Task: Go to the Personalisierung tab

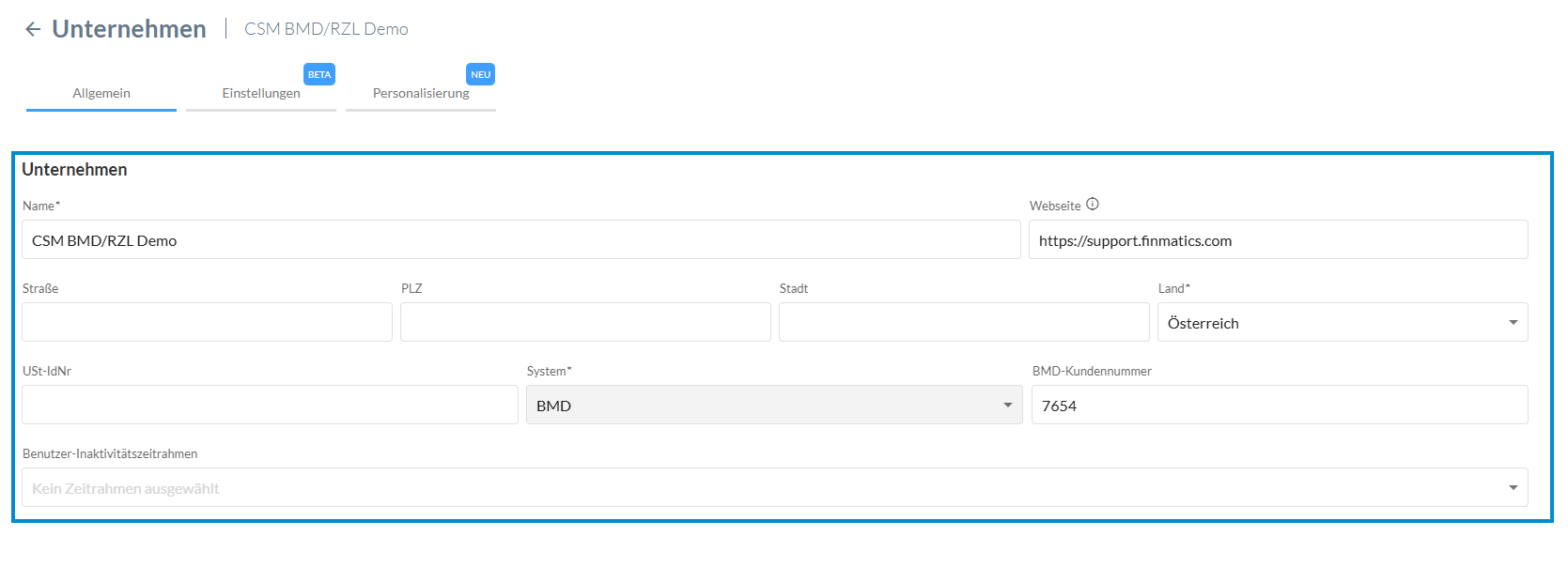Action: (x=421, y=93)
